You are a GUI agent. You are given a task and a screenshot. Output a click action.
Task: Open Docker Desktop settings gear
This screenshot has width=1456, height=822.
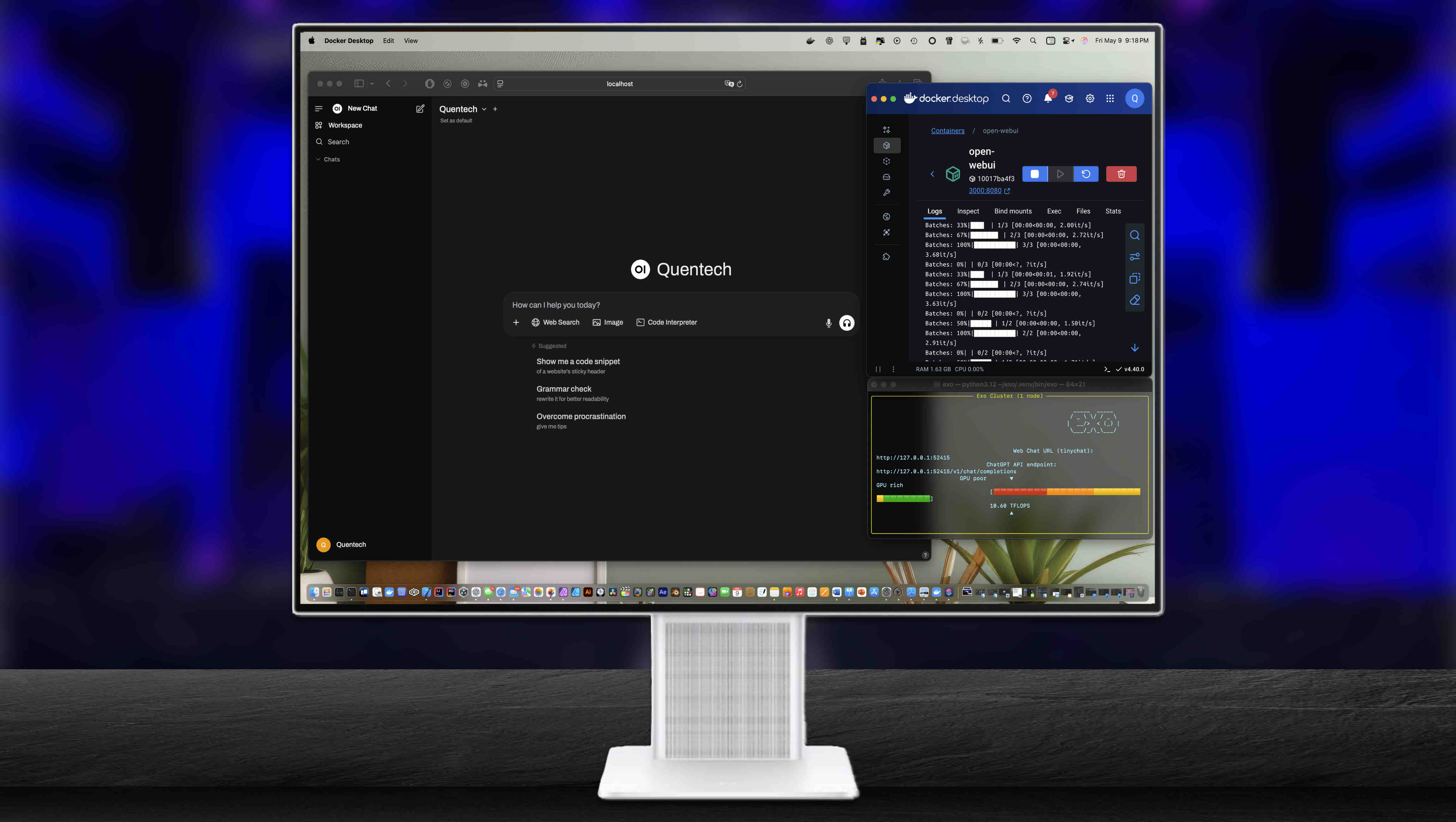pyautogui.click(x=1090, y=98)
